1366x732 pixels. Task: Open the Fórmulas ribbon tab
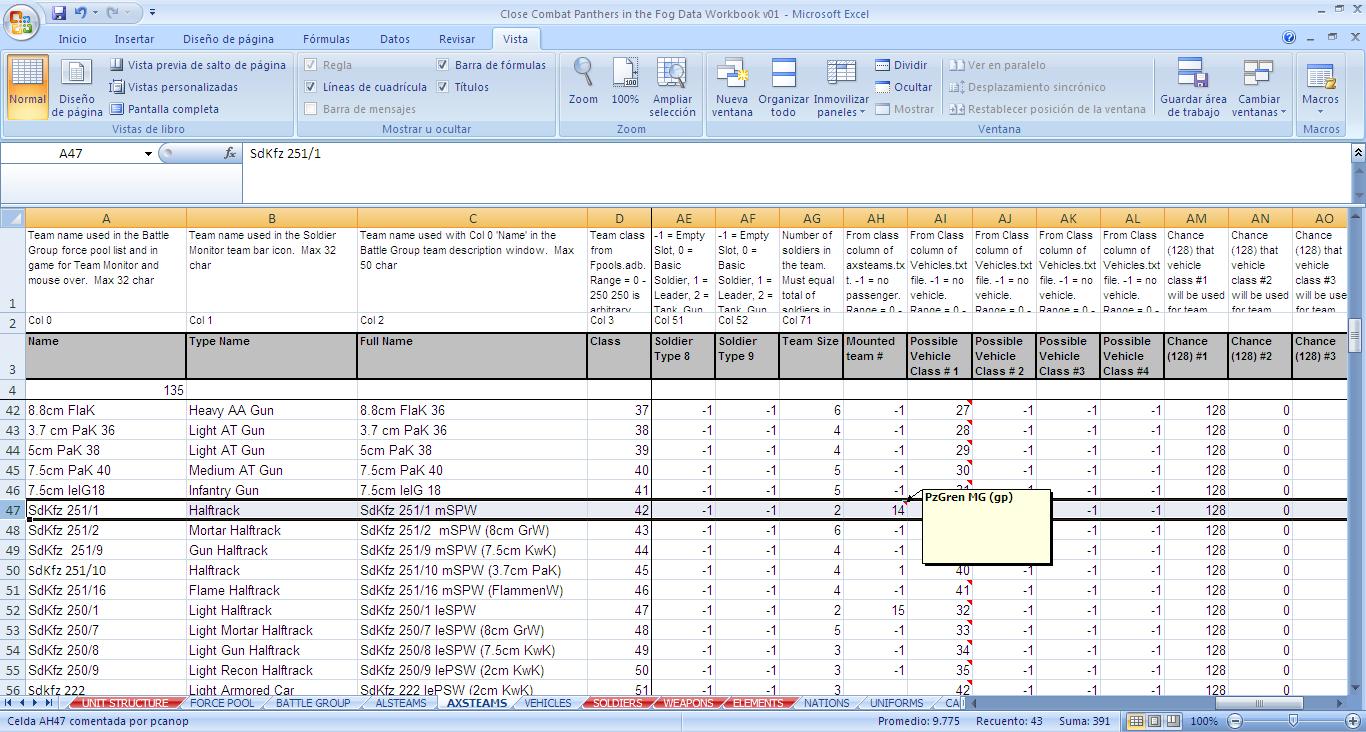pyautogui.click(x=327, y=39)
